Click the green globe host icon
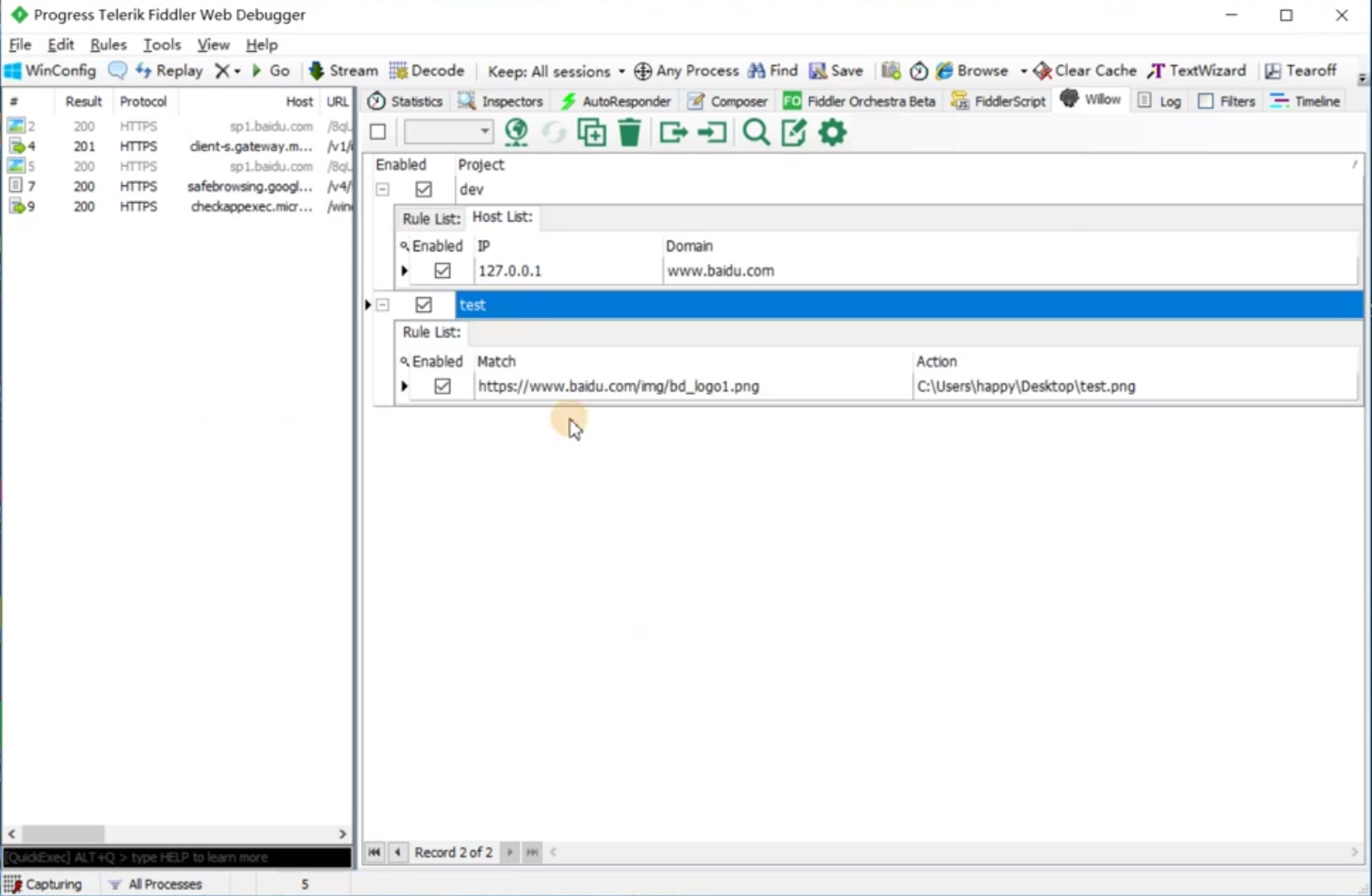Viewport: 1372px width, 896px height. point(516,132)
